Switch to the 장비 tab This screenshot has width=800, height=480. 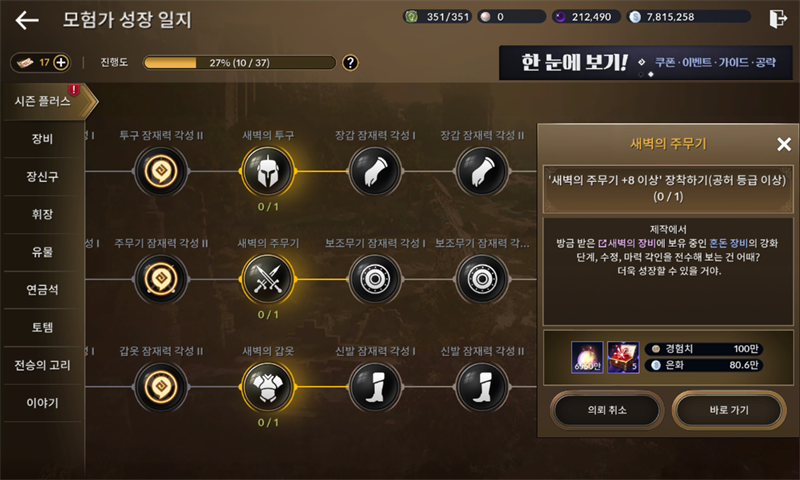42,139
